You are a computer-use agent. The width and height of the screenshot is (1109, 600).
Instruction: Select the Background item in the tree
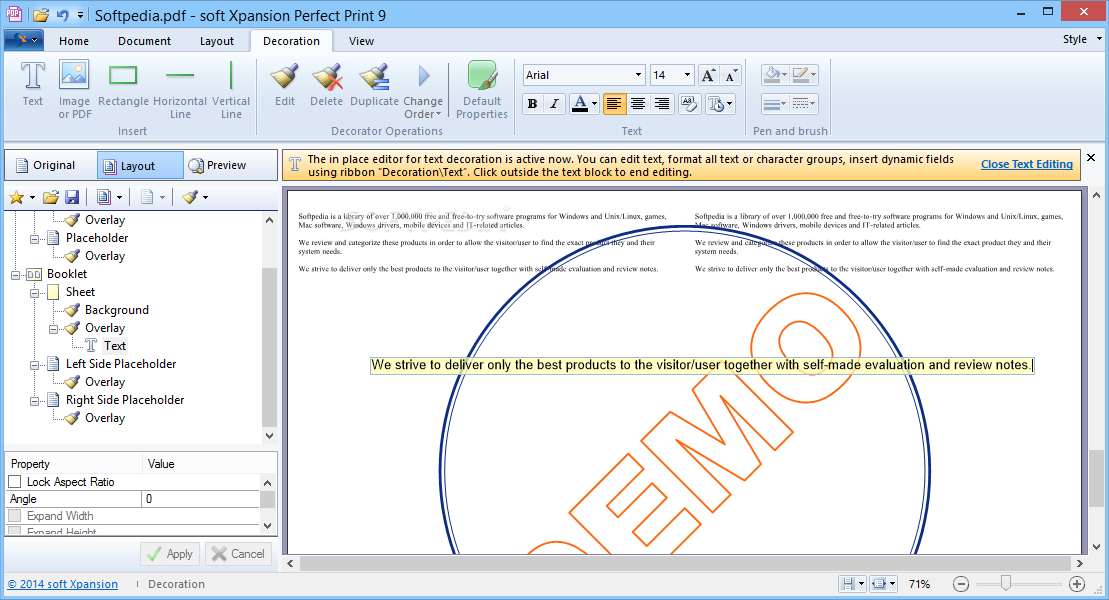coord(117,310)
